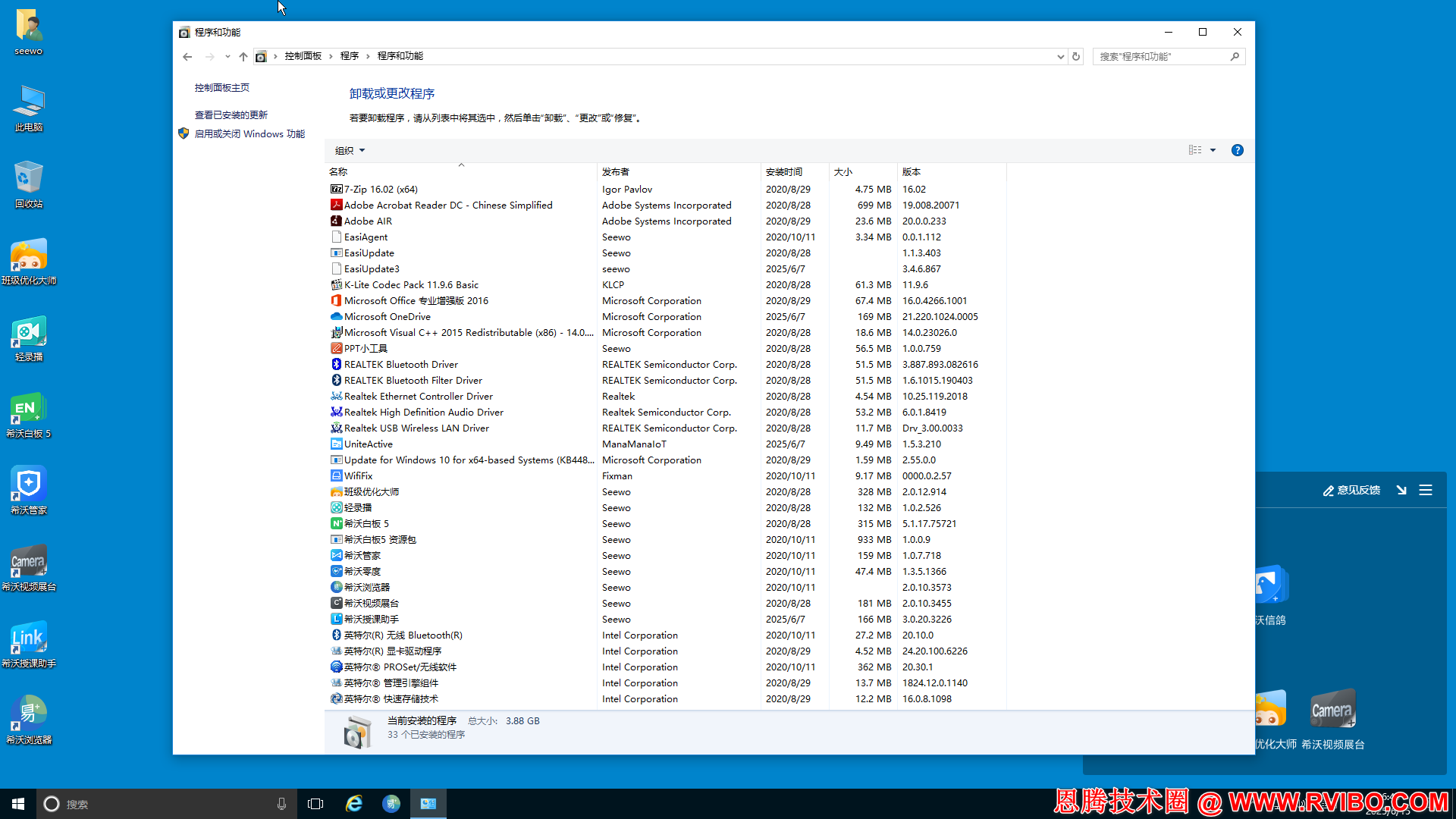Open 轻录播 desktop shortcut
Viewport: 1456px width, 819px height.
click(29, 338)
